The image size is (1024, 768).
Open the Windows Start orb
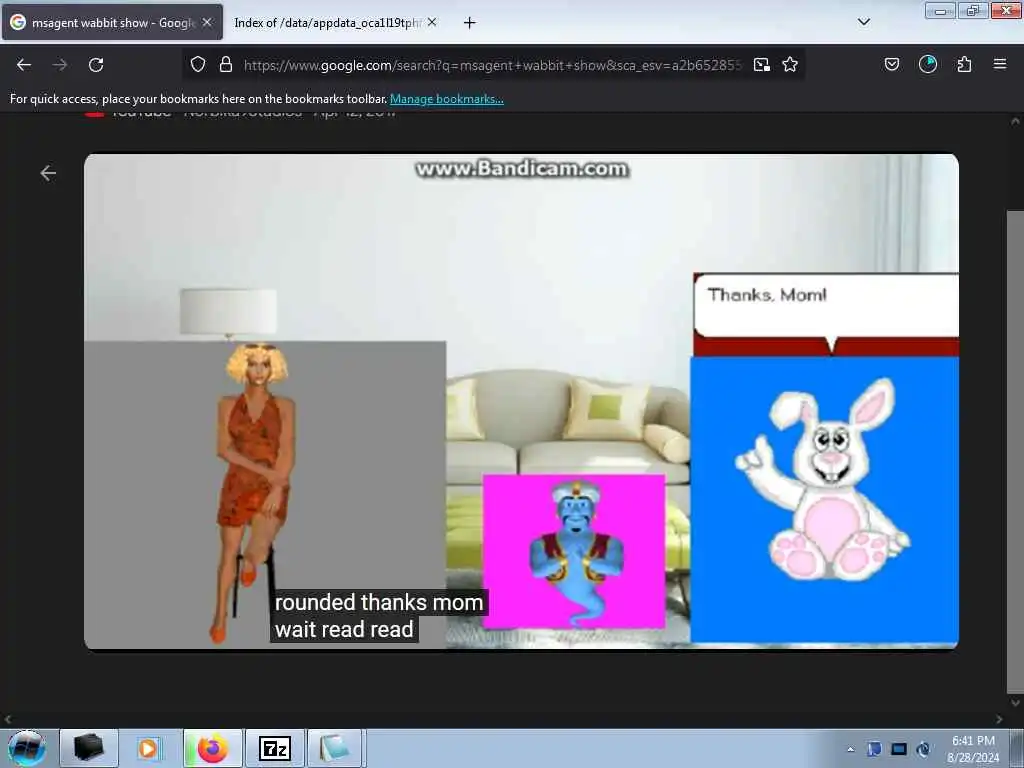[x=27, y=748]
